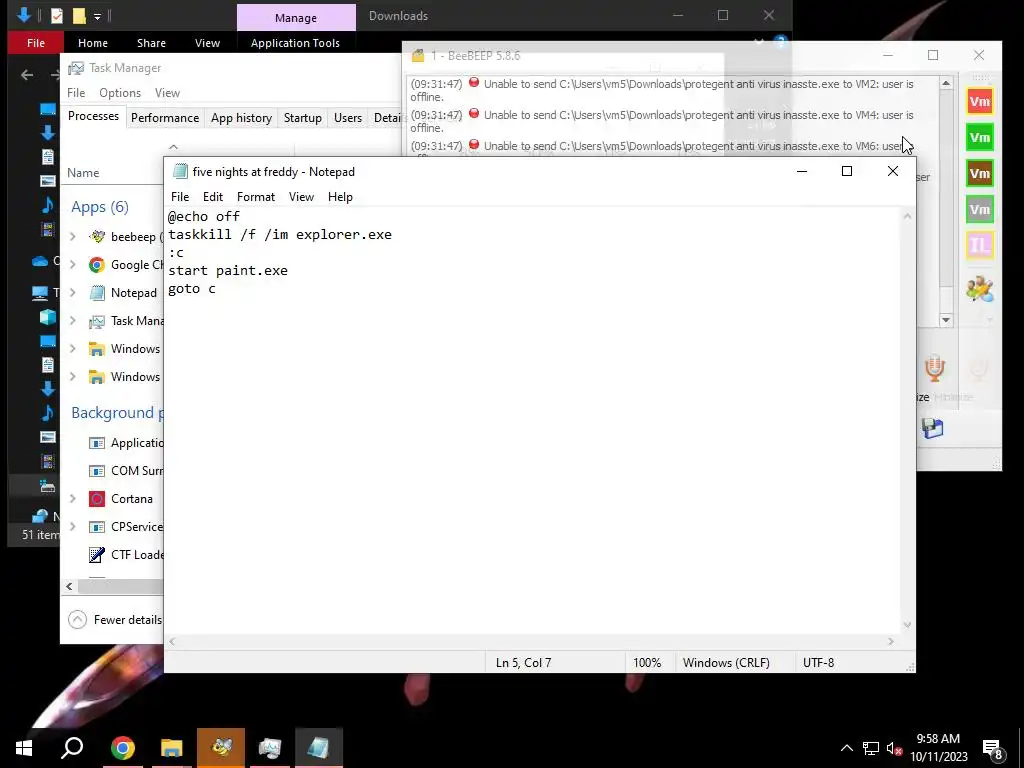
Task: Open File Explorer from the taskbar
Action: 171,748
